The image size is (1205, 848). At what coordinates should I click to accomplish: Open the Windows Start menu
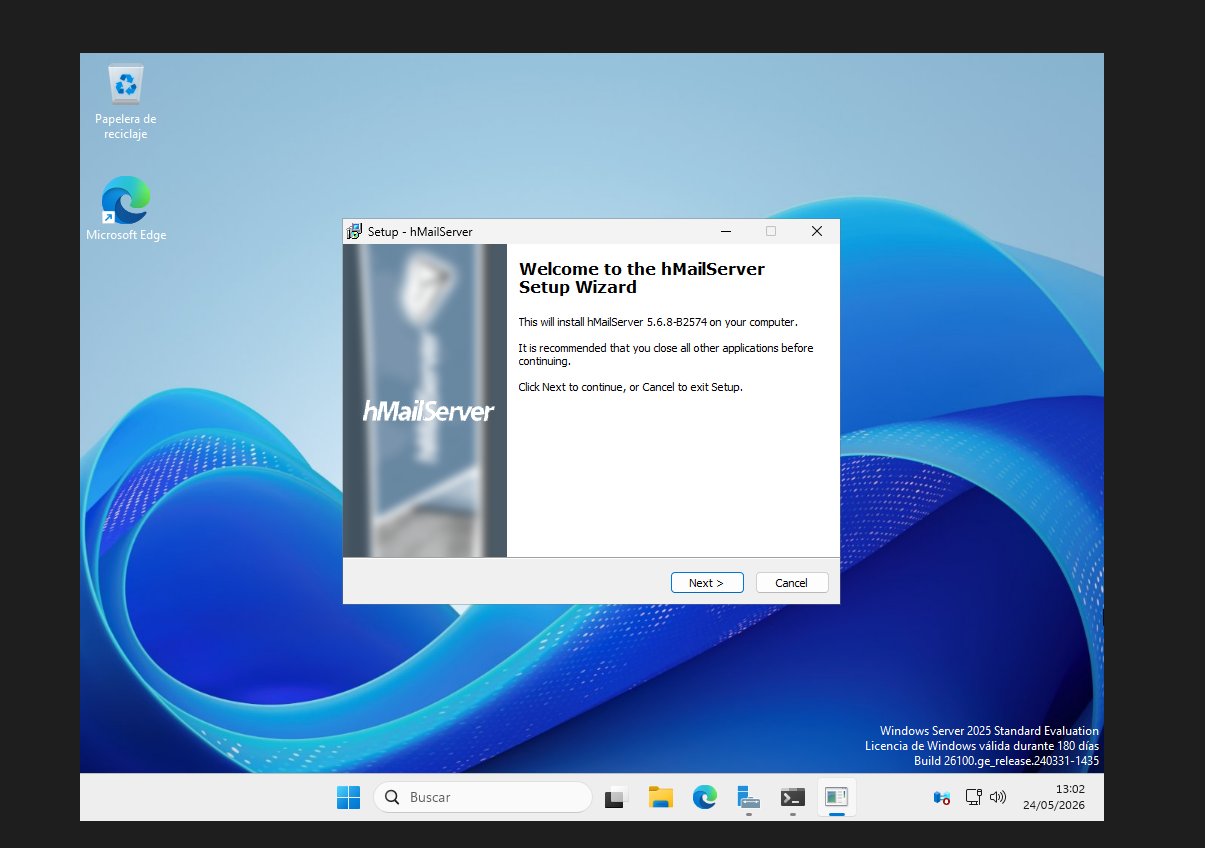click(348, 797)
